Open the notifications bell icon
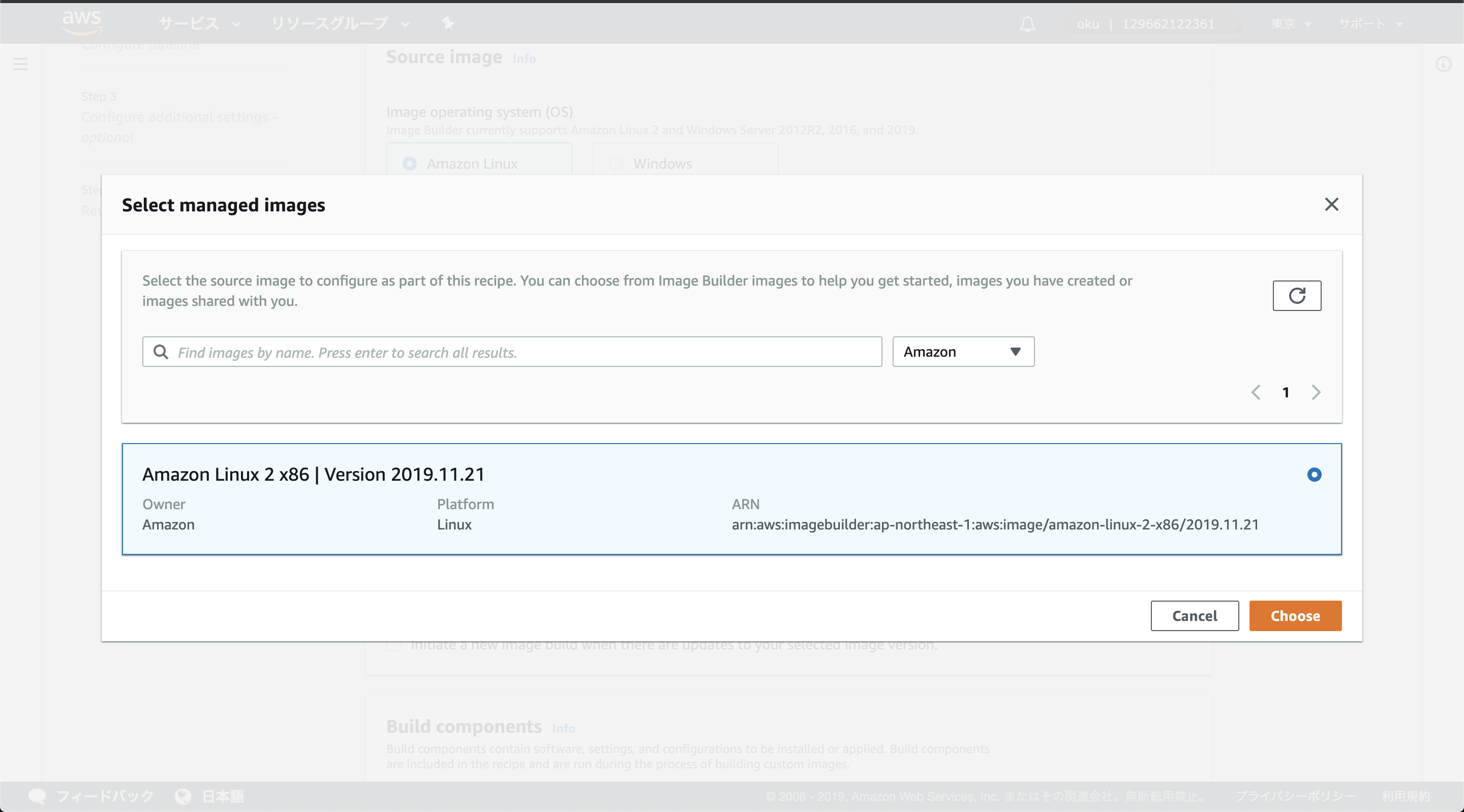The width and height of the screenshot is (1464, 812). coord(1027,24)
